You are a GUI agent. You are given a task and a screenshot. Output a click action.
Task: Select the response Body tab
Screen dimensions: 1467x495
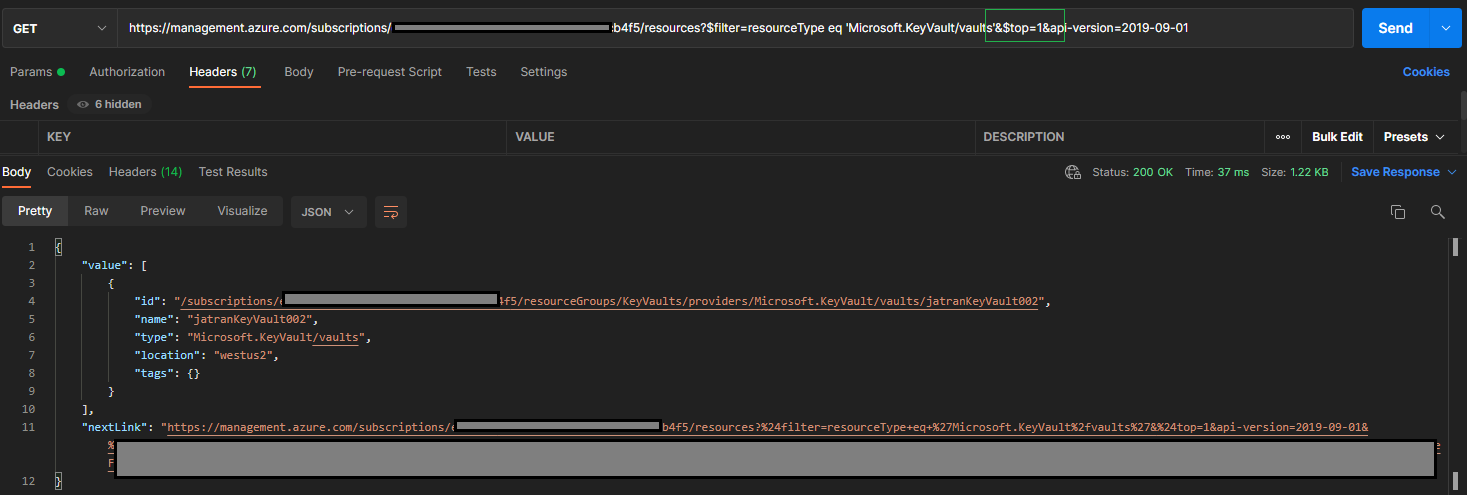[x=17, y=172]
